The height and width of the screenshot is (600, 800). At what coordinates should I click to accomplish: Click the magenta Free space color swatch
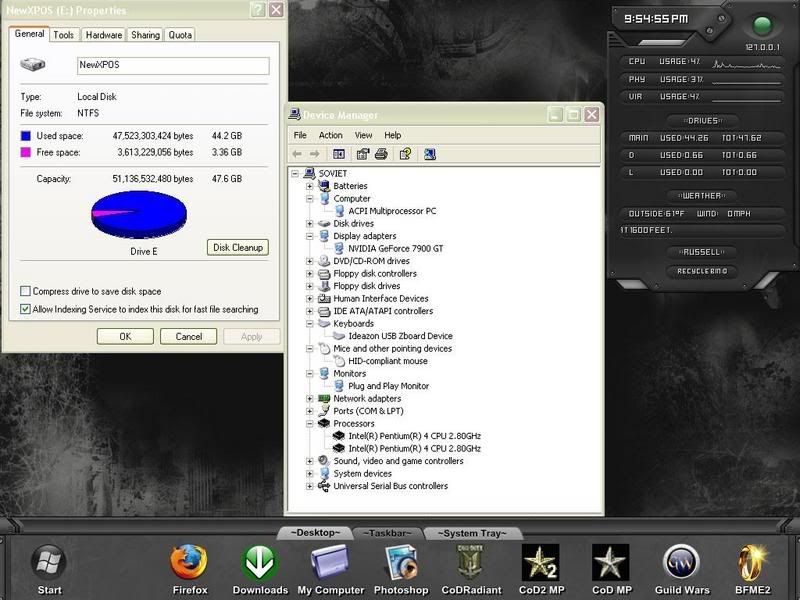pyautogui.click(x=26, y=152)
